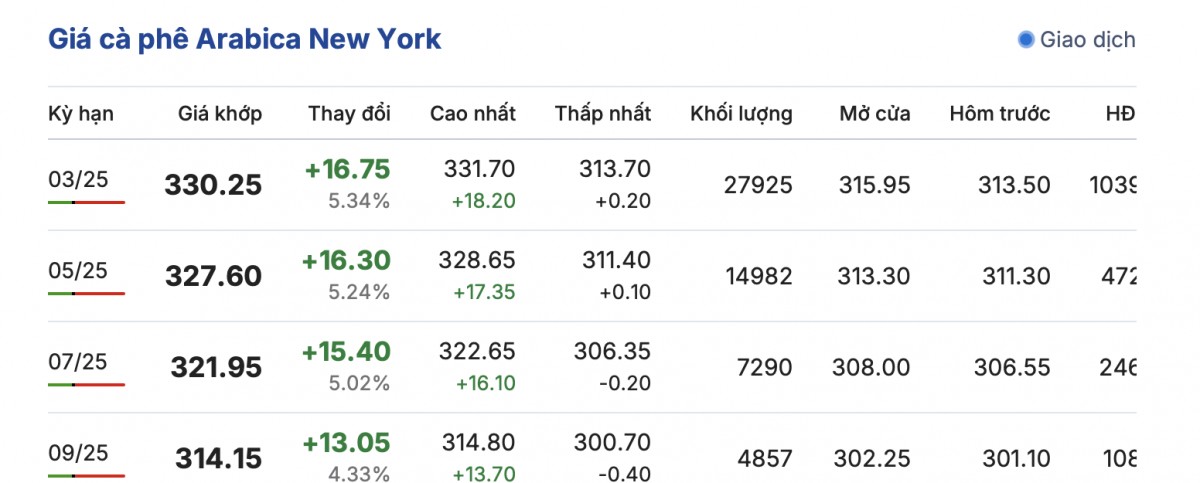Image resolution: width=1200 pixels, height=483 pixels.
Task: Click the Hôm trước column header
Action: click(1000, 113)
